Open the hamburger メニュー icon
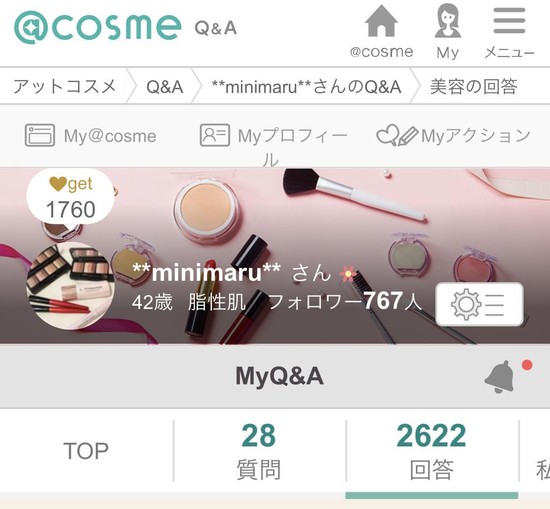This screenshot has width=550, height=509. click(x=509, y=21)
